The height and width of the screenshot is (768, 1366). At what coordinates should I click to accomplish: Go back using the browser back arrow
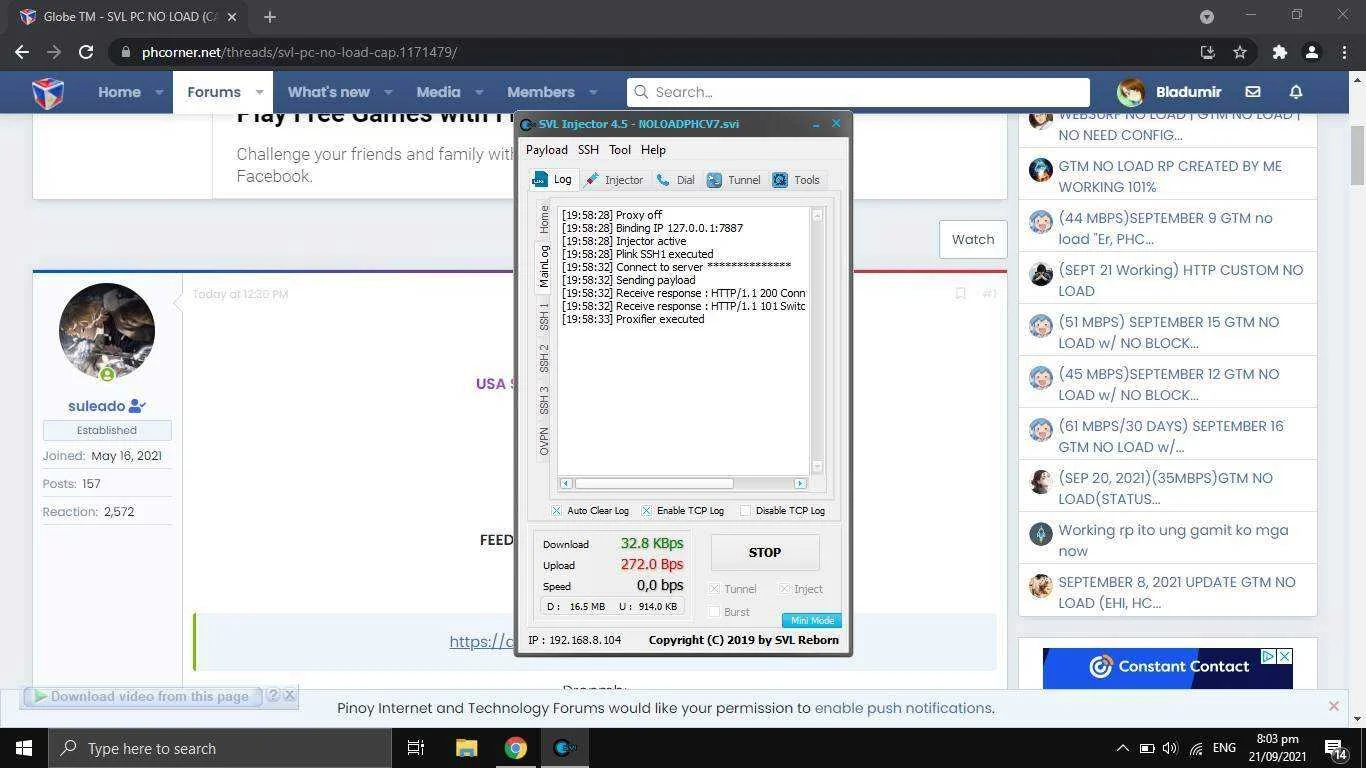[22, 52]
